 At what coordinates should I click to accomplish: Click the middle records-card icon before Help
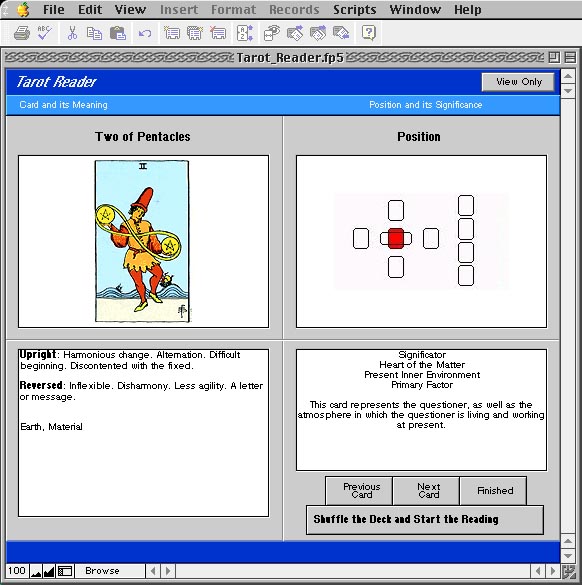point(318,33)
